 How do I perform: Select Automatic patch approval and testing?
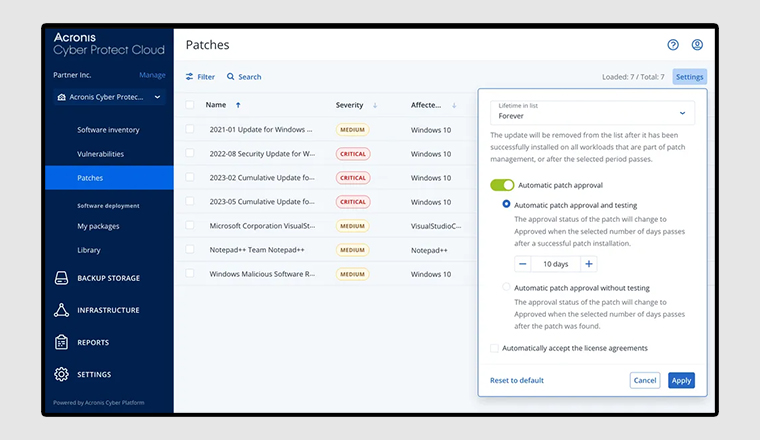[506, 204]
